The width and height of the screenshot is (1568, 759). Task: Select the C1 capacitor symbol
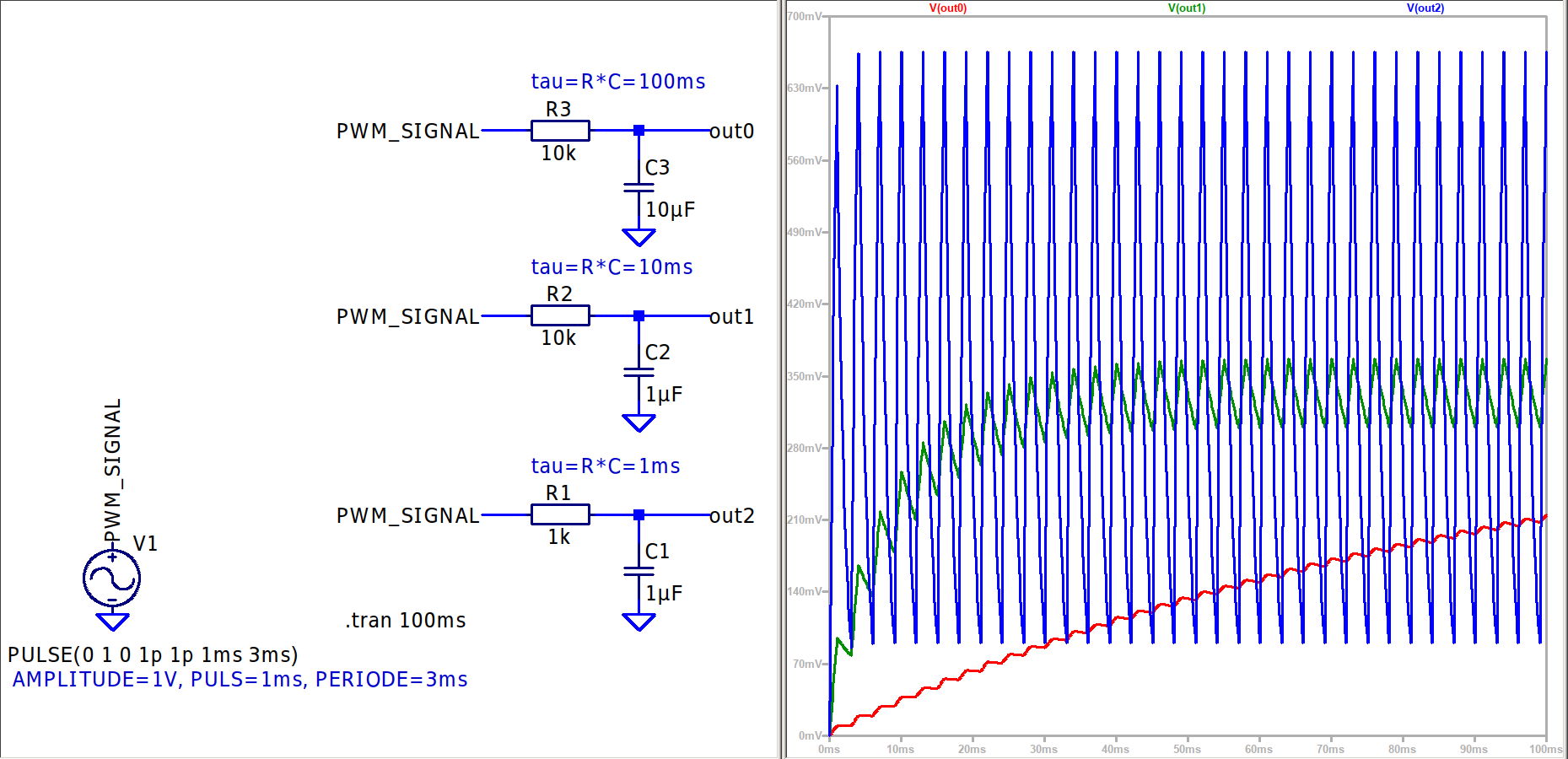639,571
